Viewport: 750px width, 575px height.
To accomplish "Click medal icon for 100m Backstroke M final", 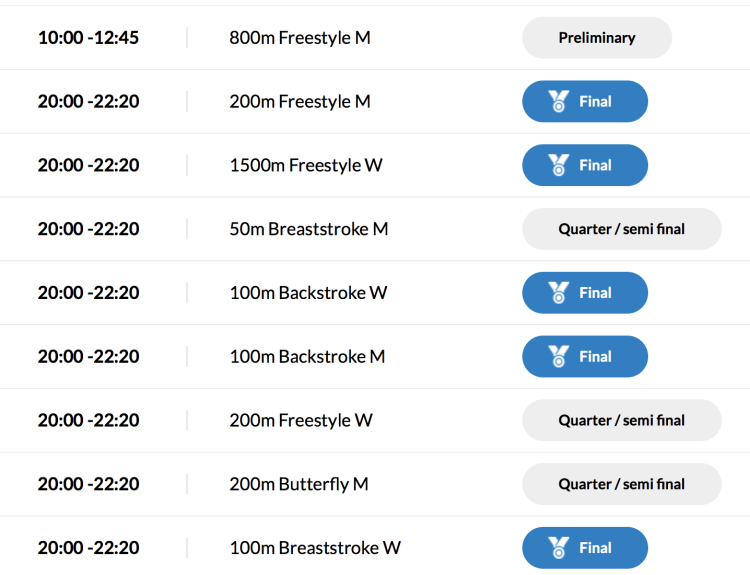I will (558, 357).
